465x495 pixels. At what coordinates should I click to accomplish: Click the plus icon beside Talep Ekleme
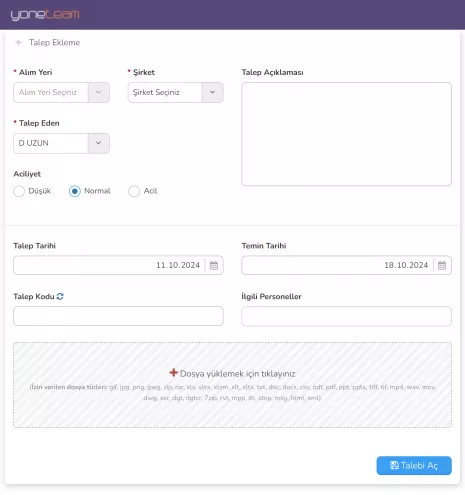point(19,43)
